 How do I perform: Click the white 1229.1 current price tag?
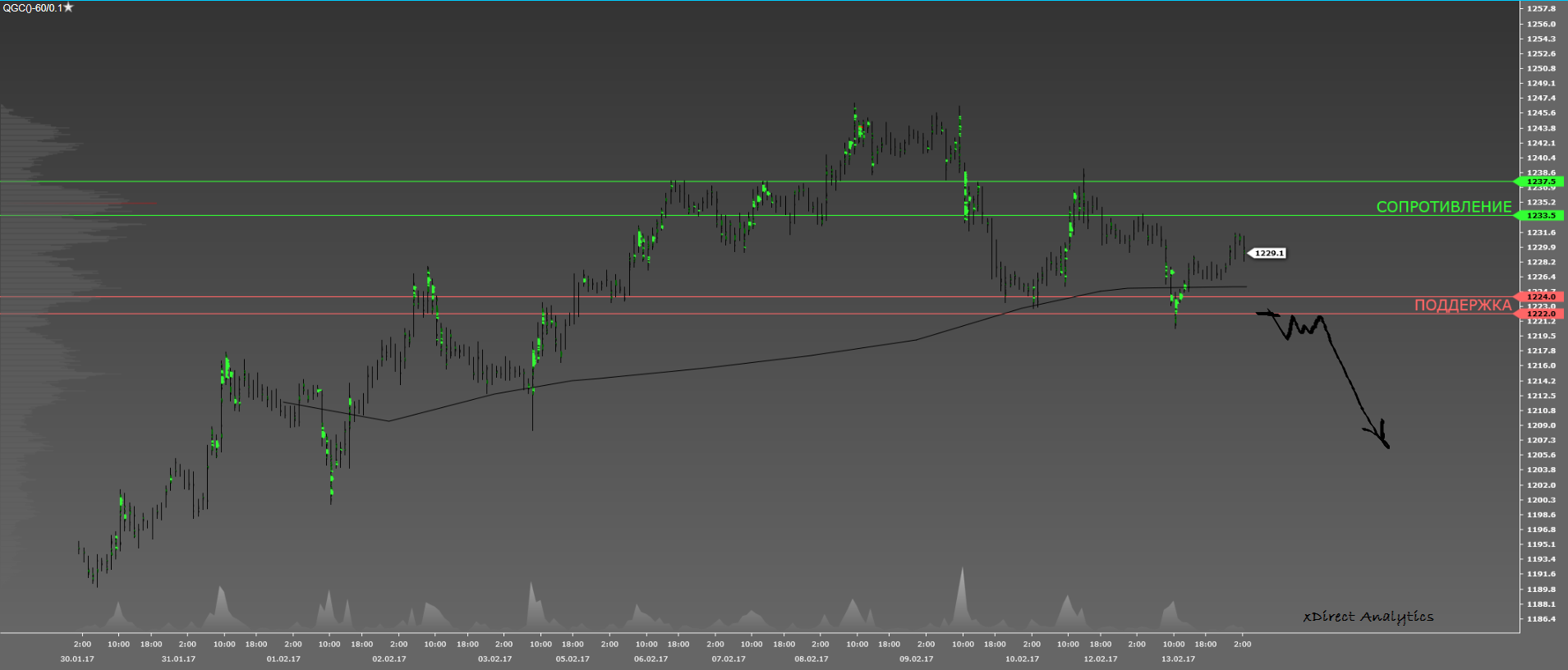click(1268, 253)
